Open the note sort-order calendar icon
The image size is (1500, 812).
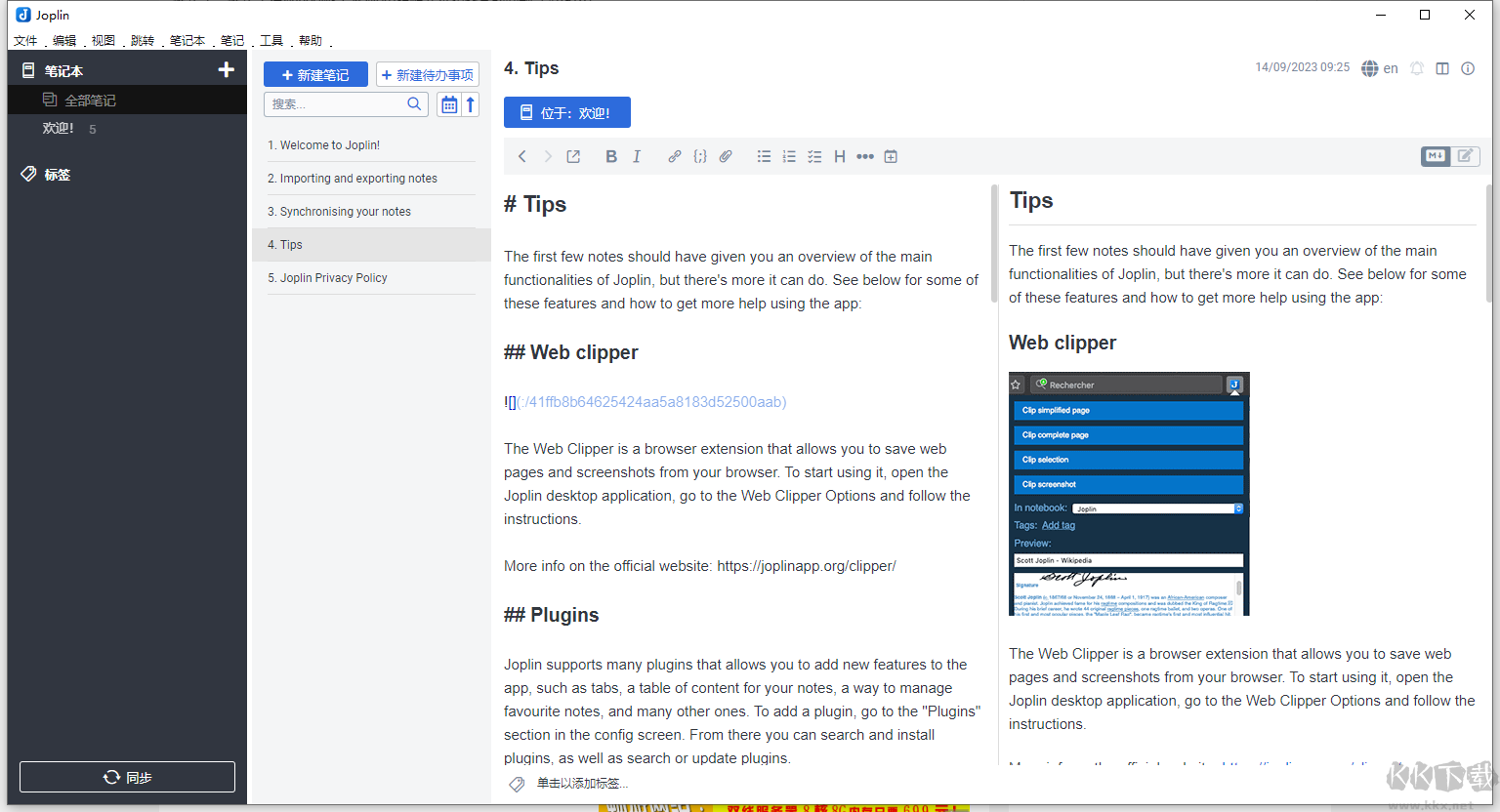pyautogui.click(x=448, y=104)
